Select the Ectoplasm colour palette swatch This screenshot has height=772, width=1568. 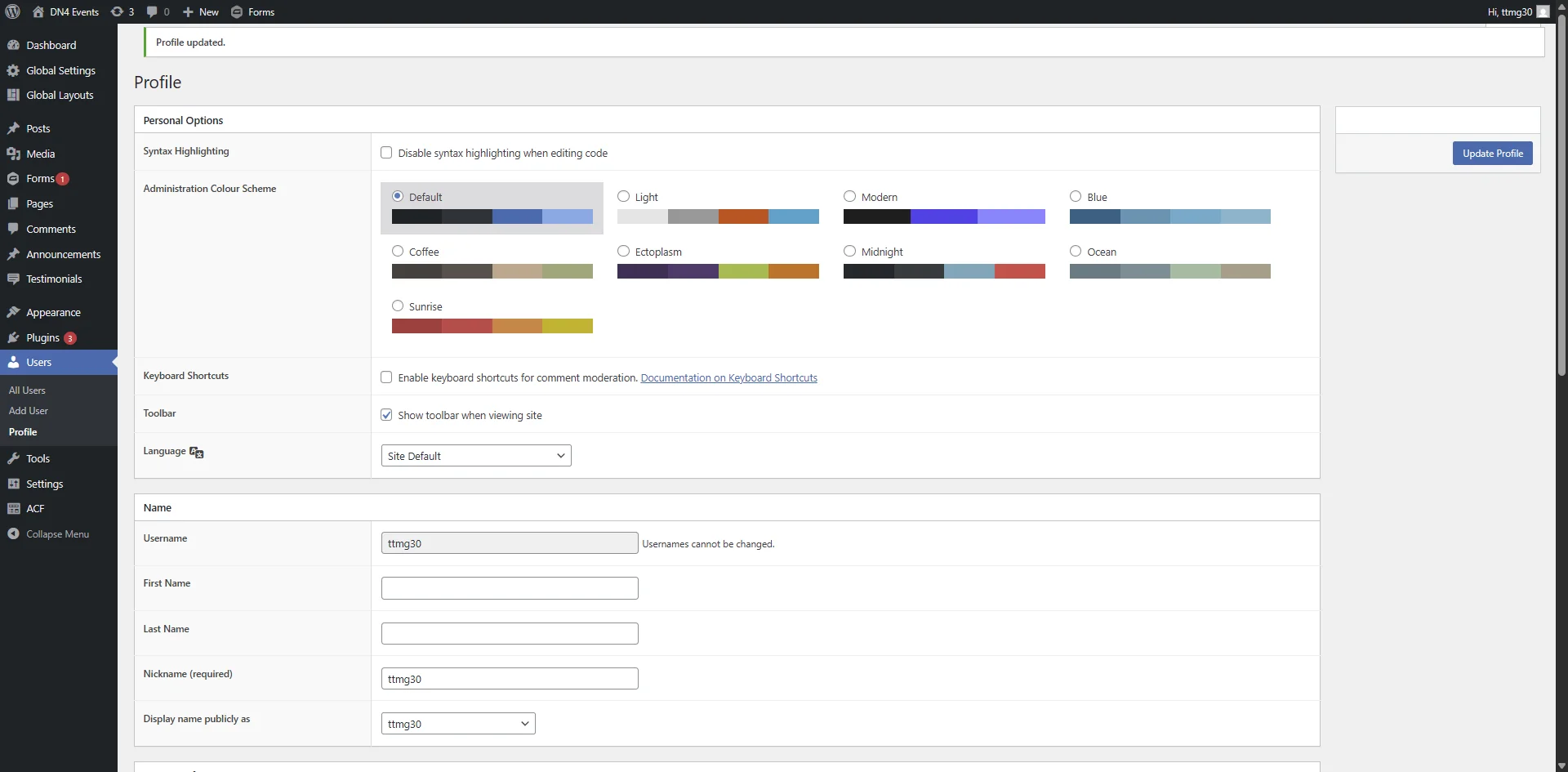(x=717, y=270)
